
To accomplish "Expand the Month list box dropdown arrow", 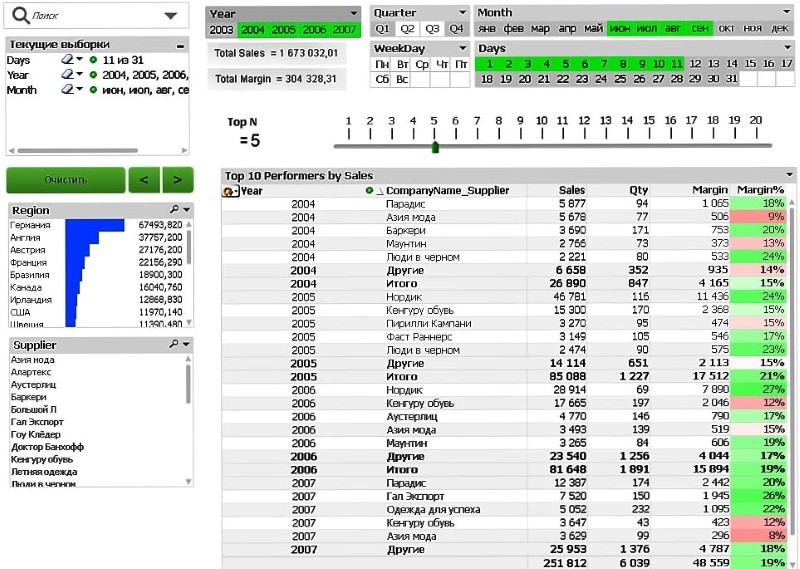I will point(790,13).
